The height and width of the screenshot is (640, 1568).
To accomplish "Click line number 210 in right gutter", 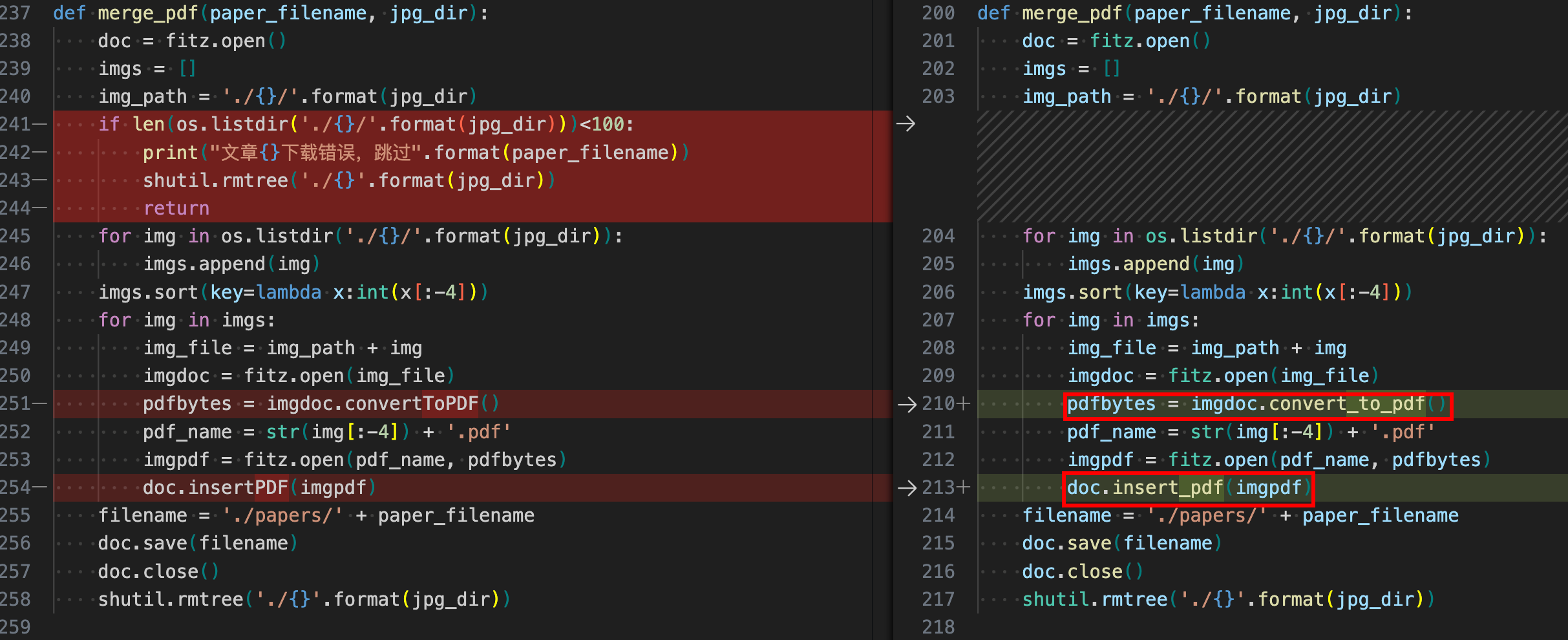I will tap(938, 403).
